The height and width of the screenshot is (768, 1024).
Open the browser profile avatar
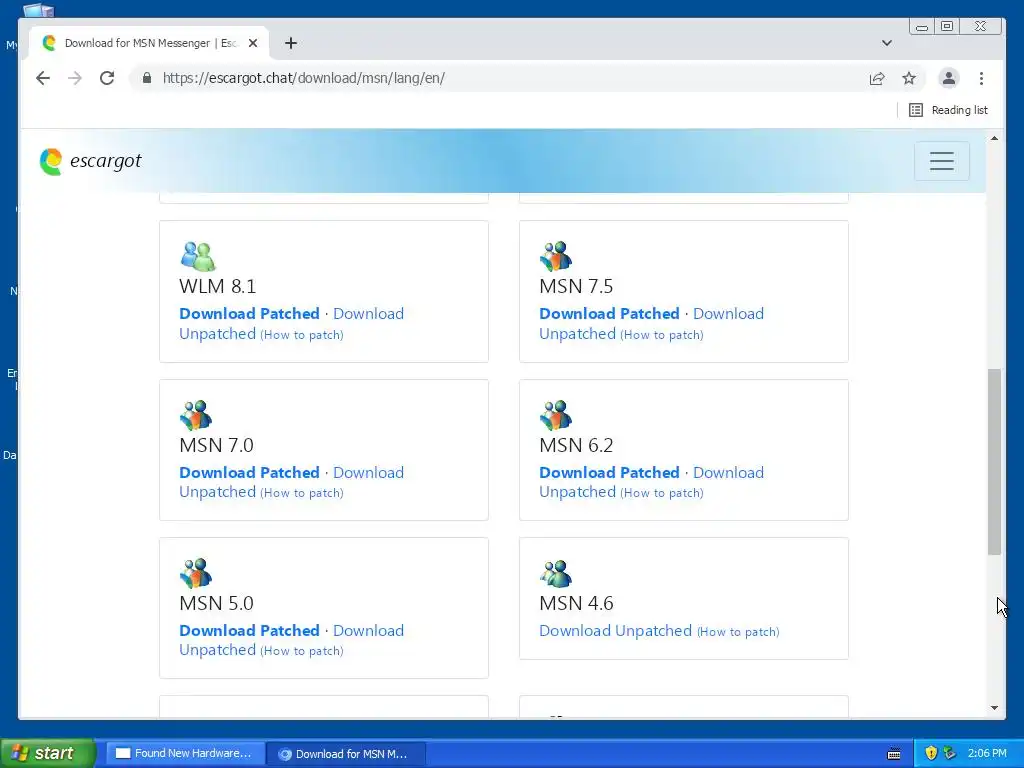point(949,78)
